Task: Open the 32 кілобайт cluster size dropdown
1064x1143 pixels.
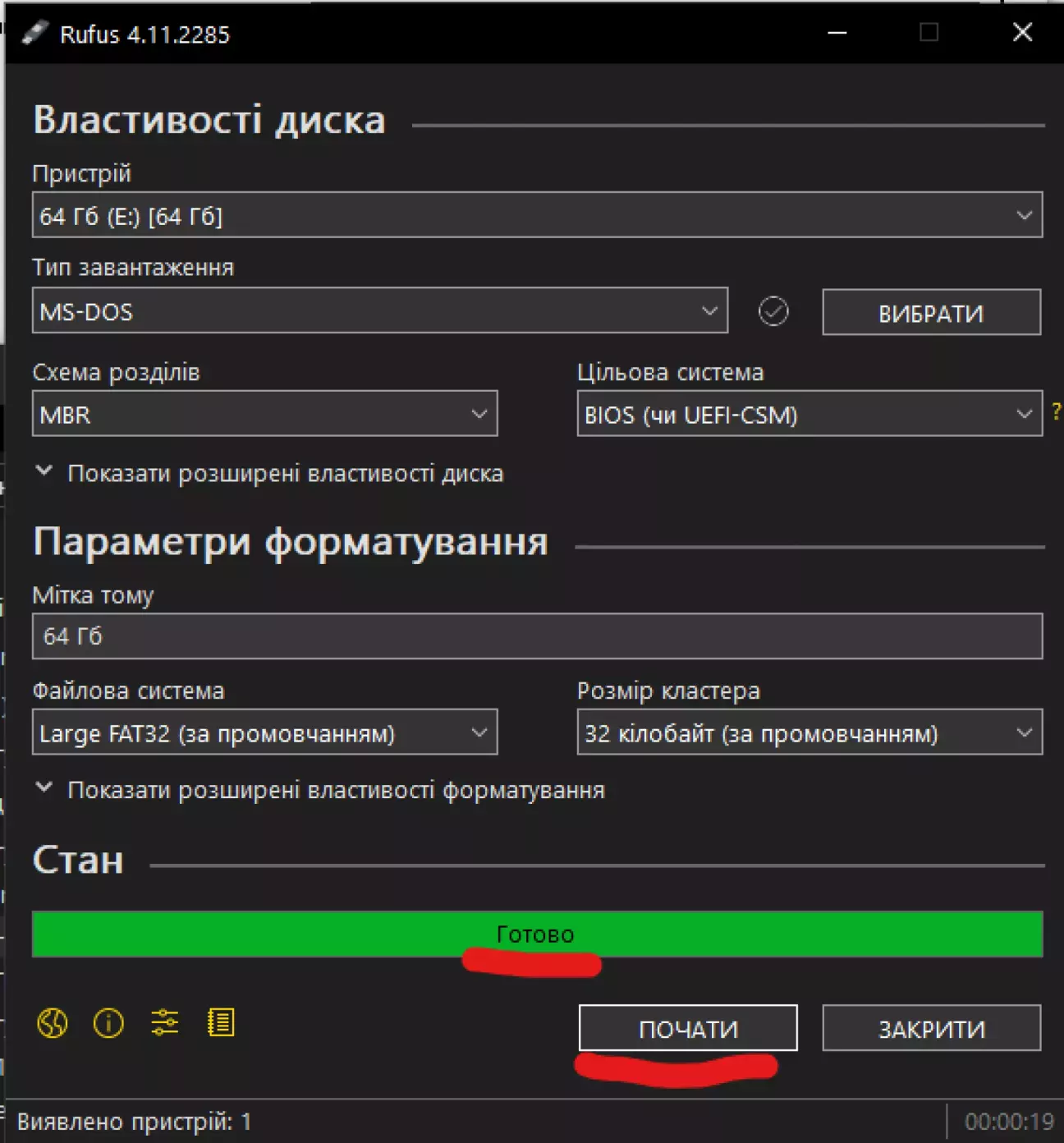Action: tap(809, 732)
